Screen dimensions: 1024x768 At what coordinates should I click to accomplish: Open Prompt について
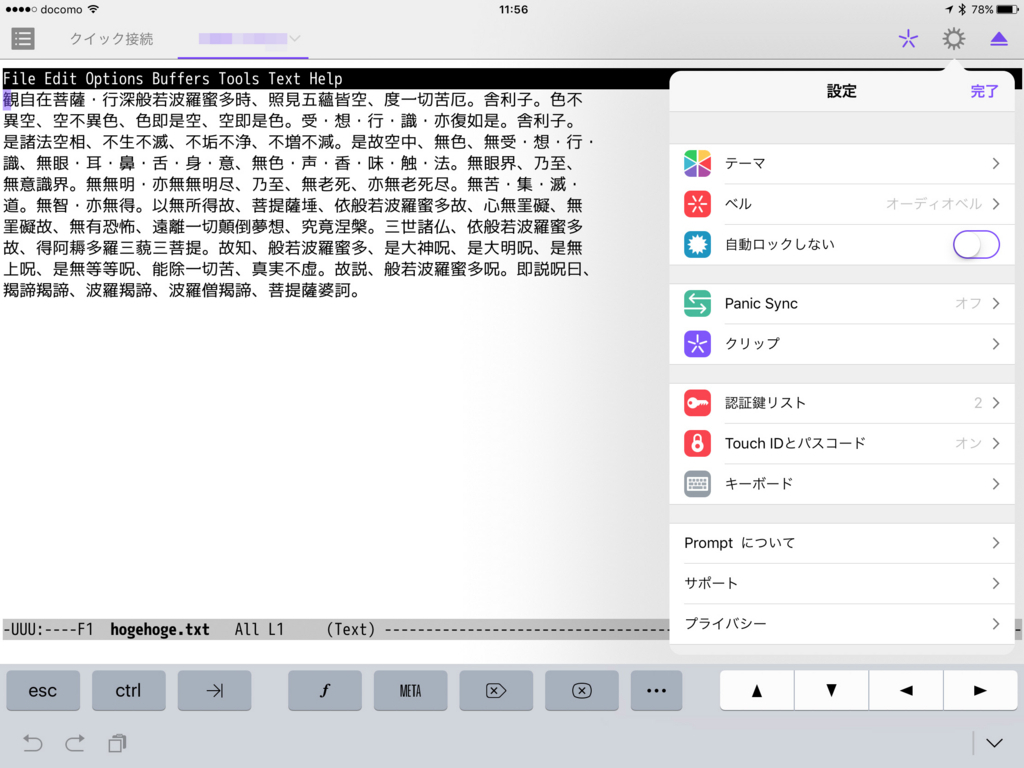click(x=842, y=543)
